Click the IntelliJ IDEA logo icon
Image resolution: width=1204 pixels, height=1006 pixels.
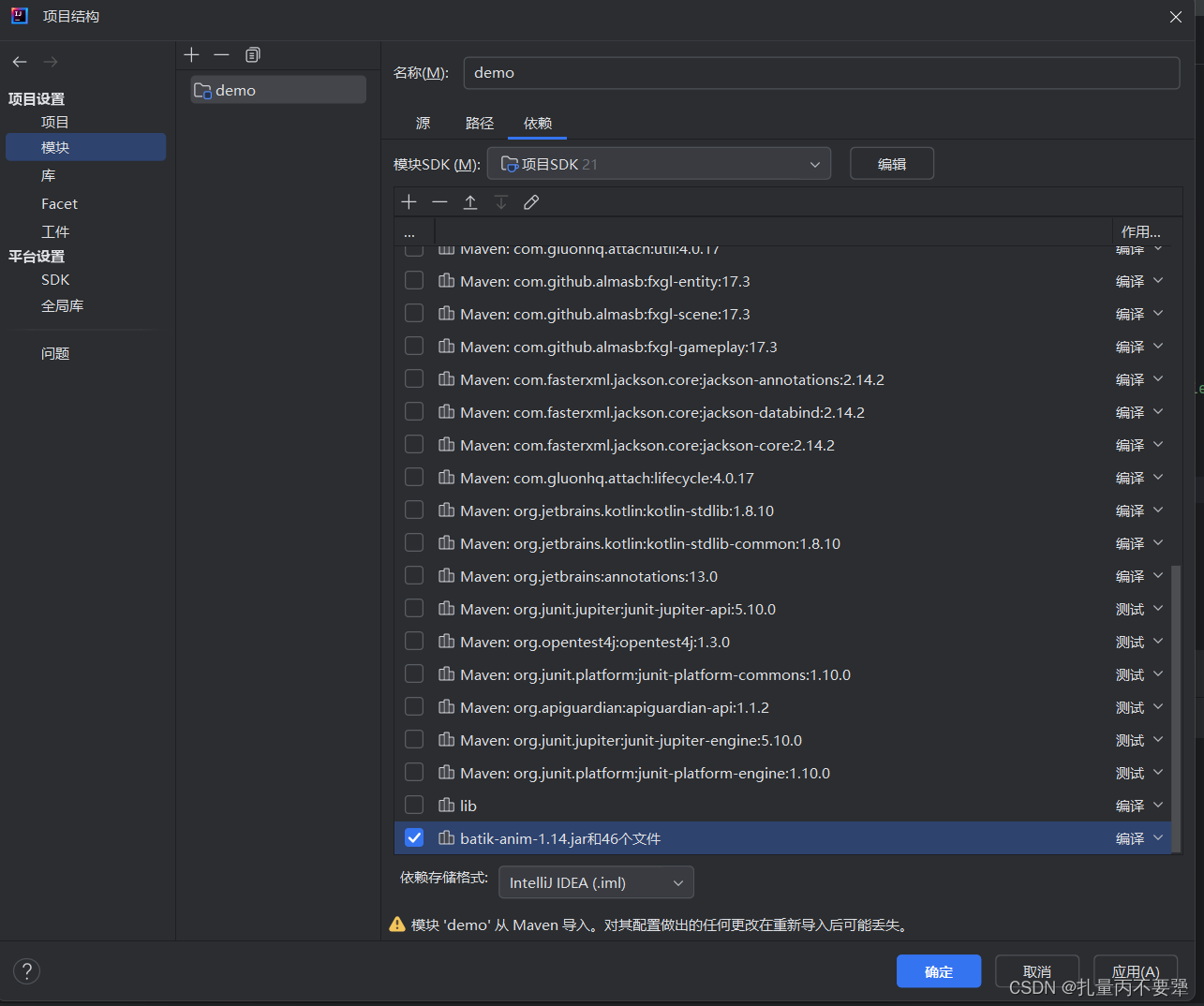19,15
